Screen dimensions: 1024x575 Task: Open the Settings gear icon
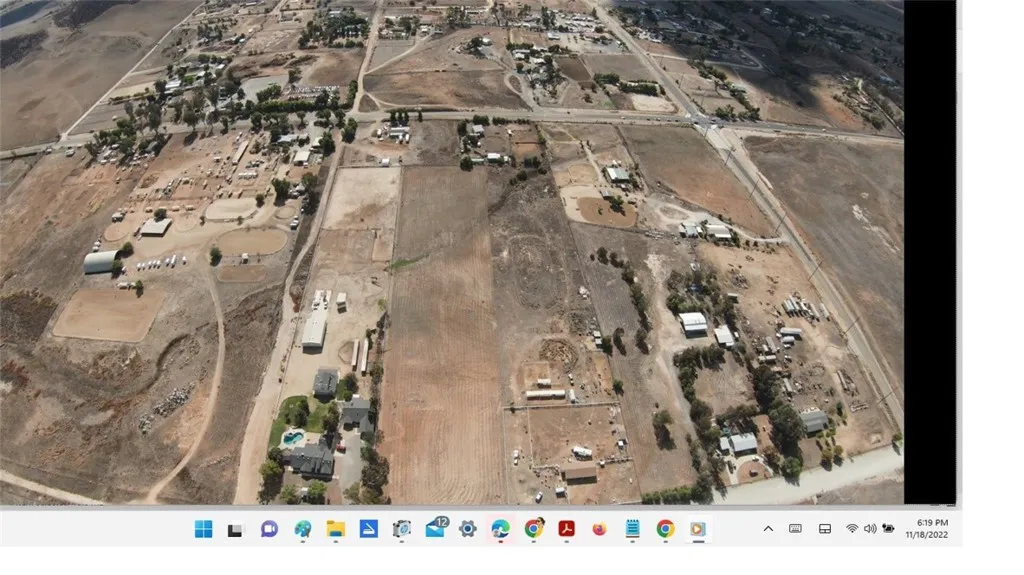[468, 529]
